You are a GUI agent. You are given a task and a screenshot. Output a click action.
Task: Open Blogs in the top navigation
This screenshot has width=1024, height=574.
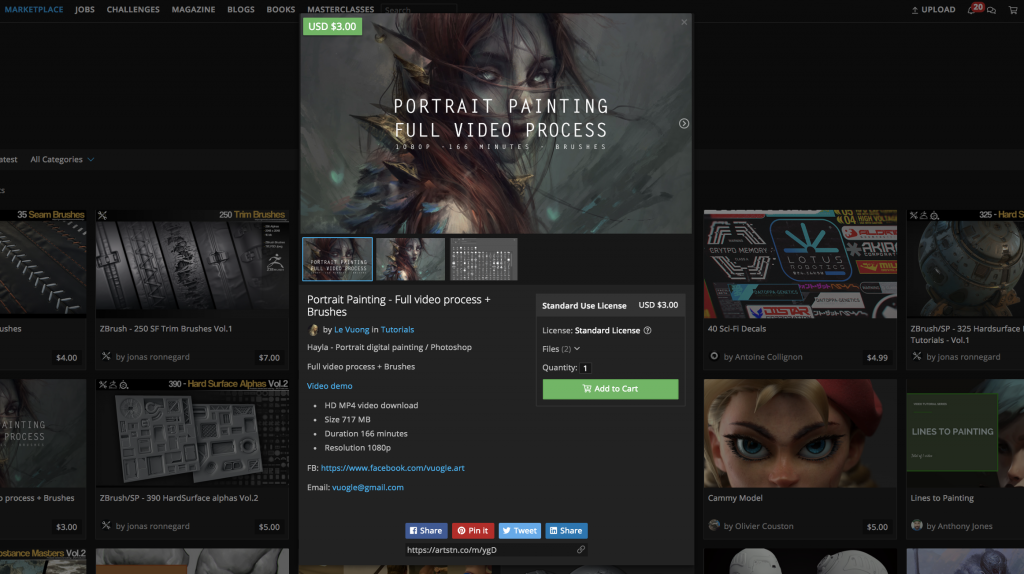(x=241, y=9)
